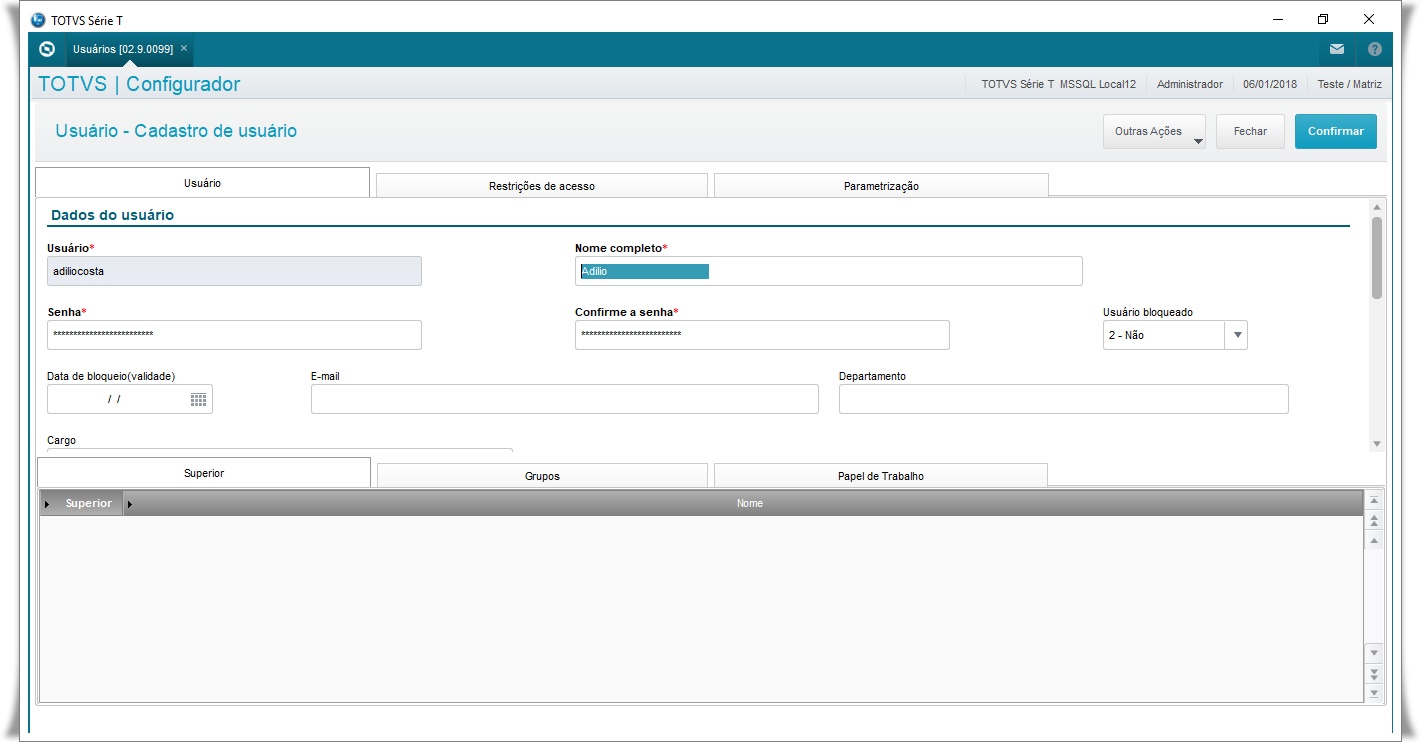1421x742 pixels.
Task: Open the calendar picker for Data de bloqueio
Action: tap(198, 399)
